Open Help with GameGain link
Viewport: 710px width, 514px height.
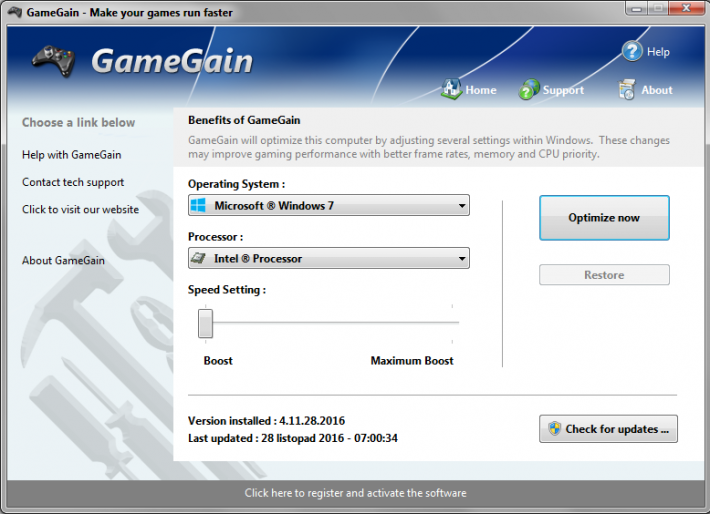coord(72,155)
